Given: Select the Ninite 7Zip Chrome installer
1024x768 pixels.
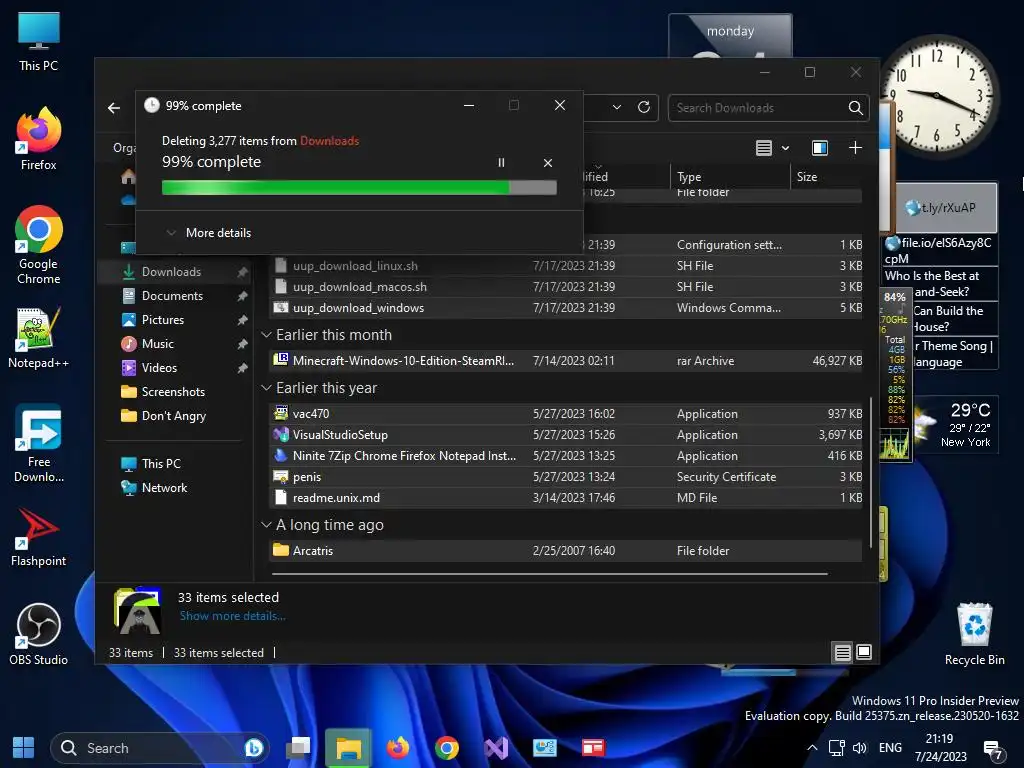Looking at the screenshot, I should coord(566,456).
